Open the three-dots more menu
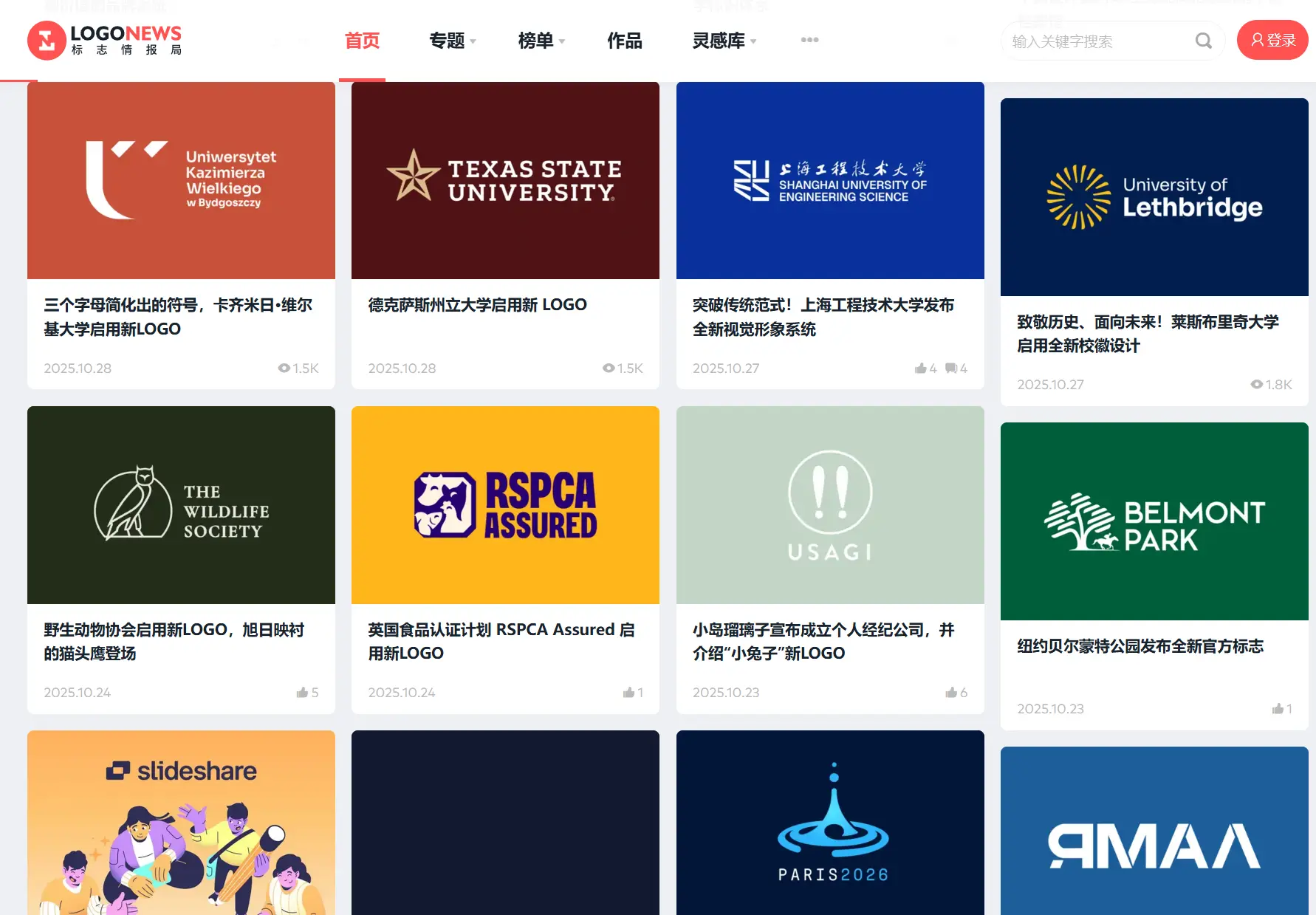Screen dimensions: 1316x915 click(809, 40)
